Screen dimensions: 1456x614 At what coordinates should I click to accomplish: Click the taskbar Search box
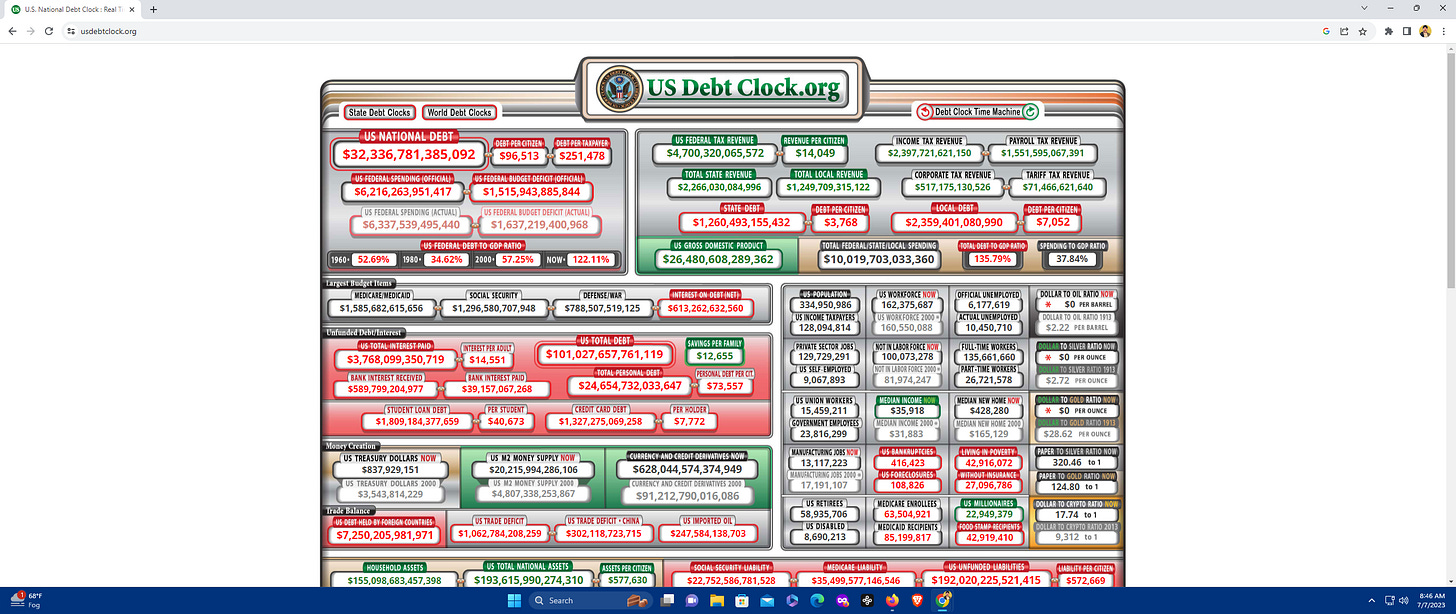pos(588,600)
